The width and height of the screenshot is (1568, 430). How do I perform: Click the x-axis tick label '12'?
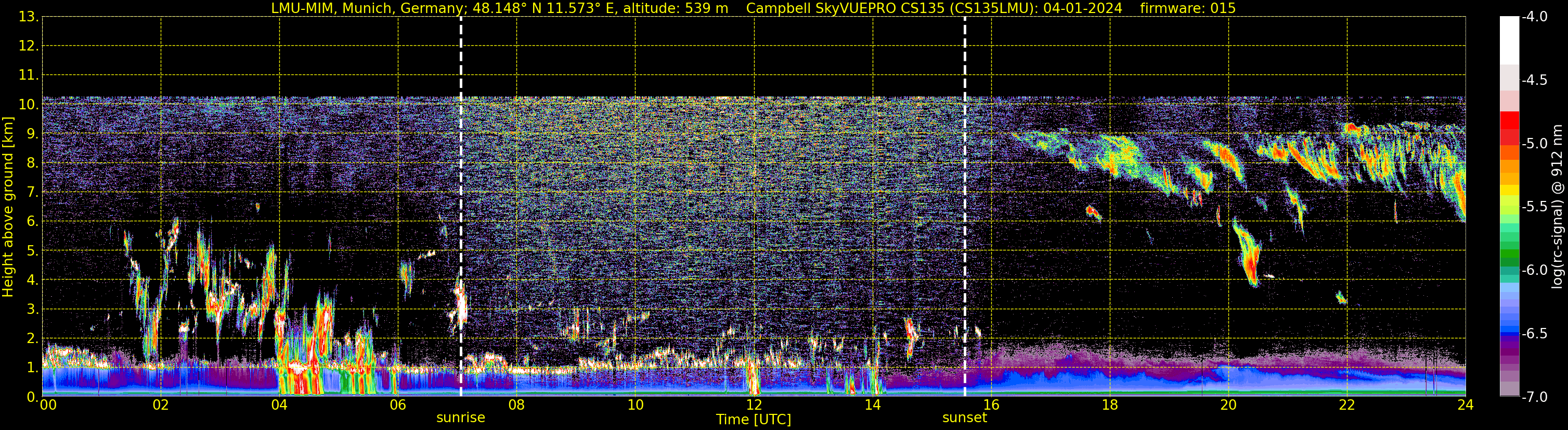[754, 405]
